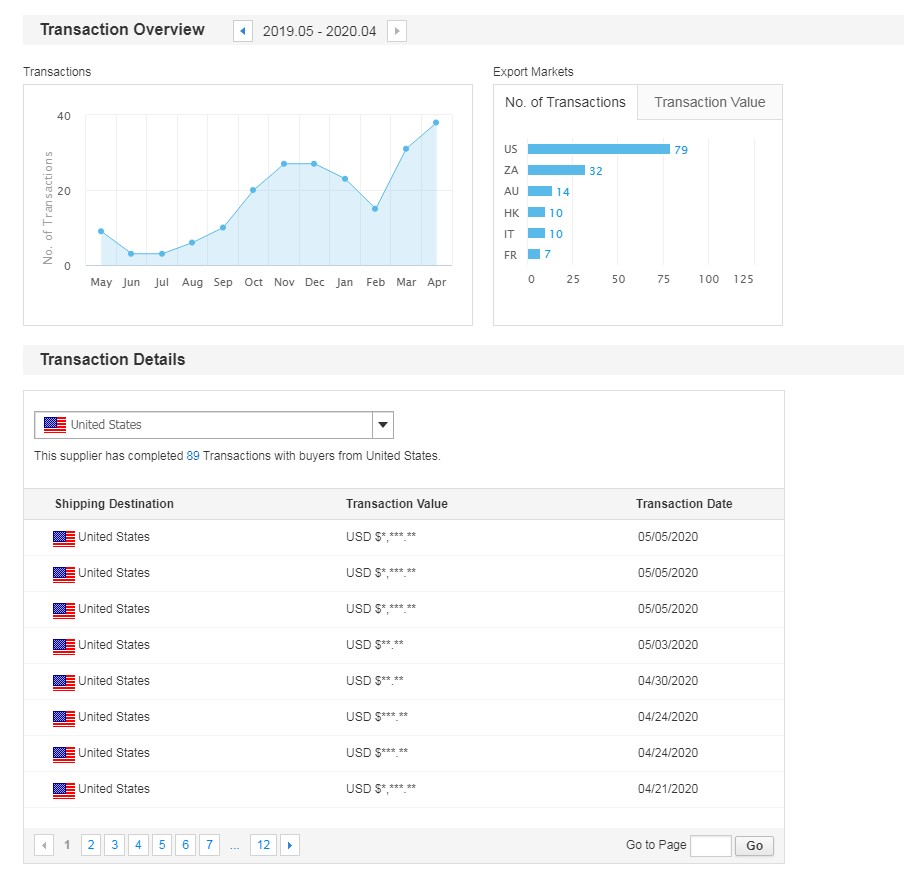Jump to page 12

[263, 846]
